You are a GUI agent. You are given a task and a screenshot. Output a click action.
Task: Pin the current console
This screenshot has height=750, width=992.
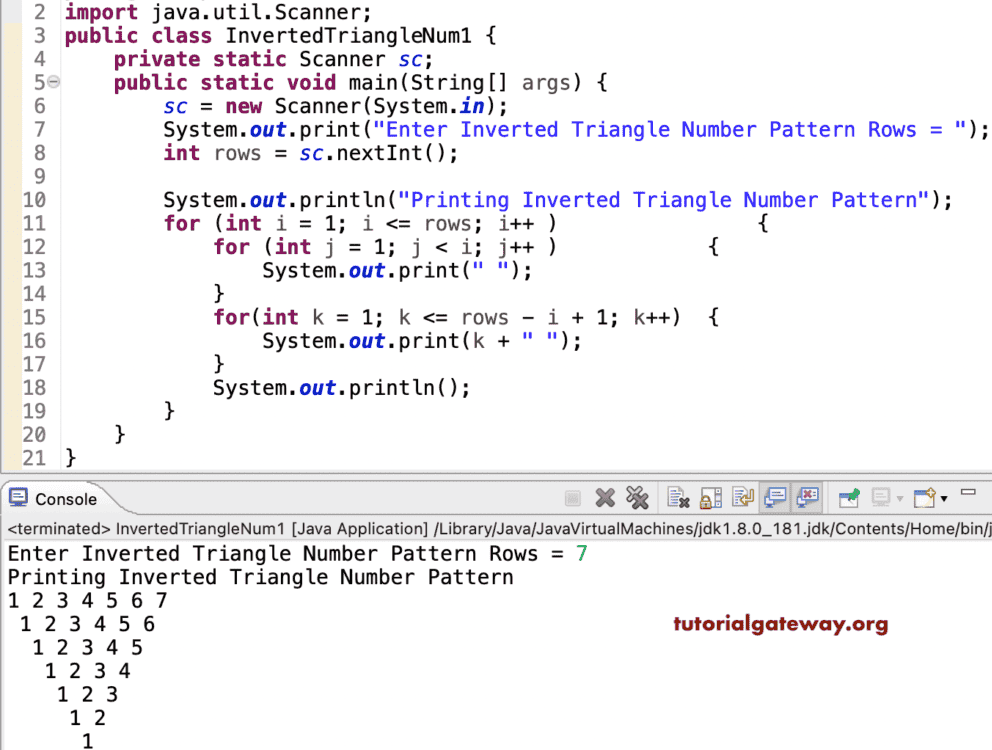click(x=848, y=497)
